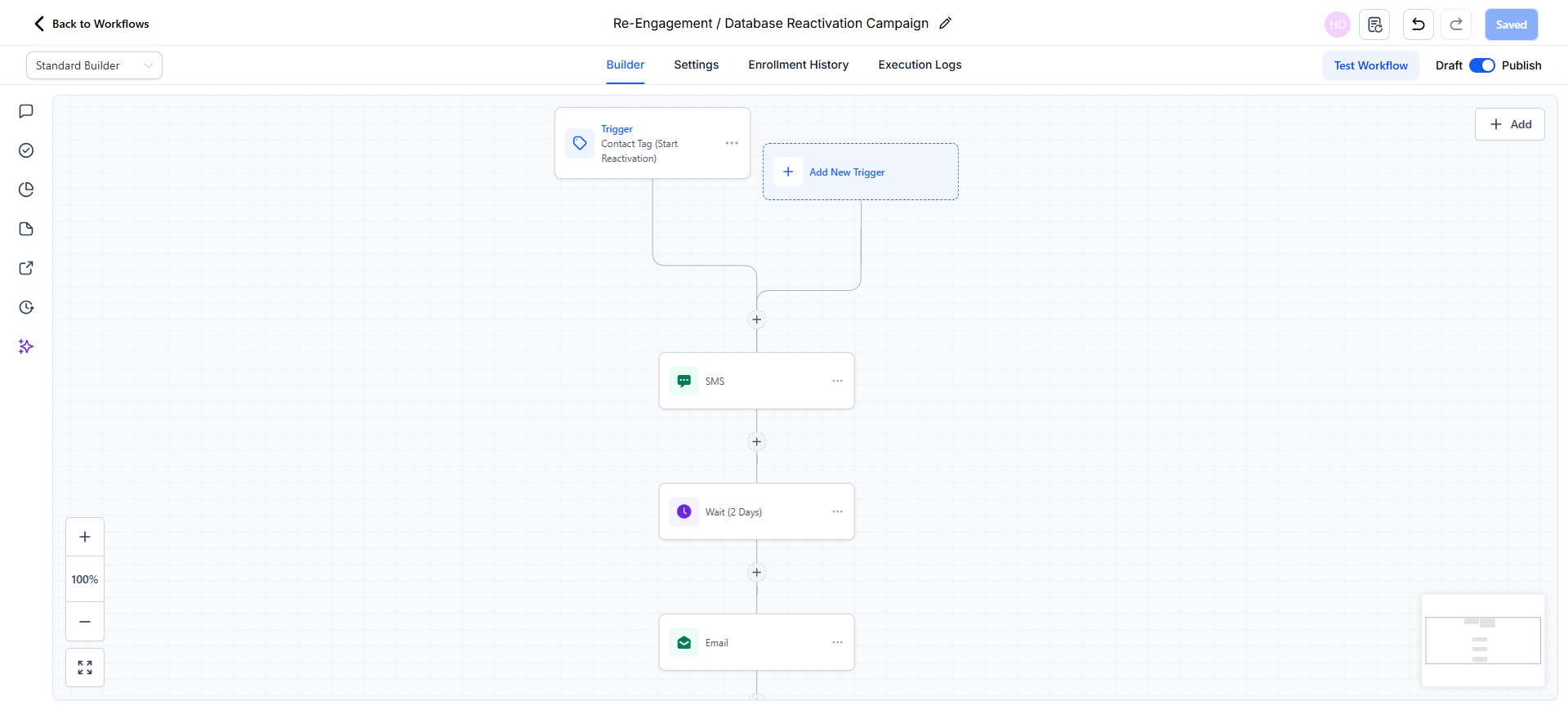This screenshot has height=710, width=1568.
Task: Select the Contact Tag trigger node
Action: click(x=653, y=143)
